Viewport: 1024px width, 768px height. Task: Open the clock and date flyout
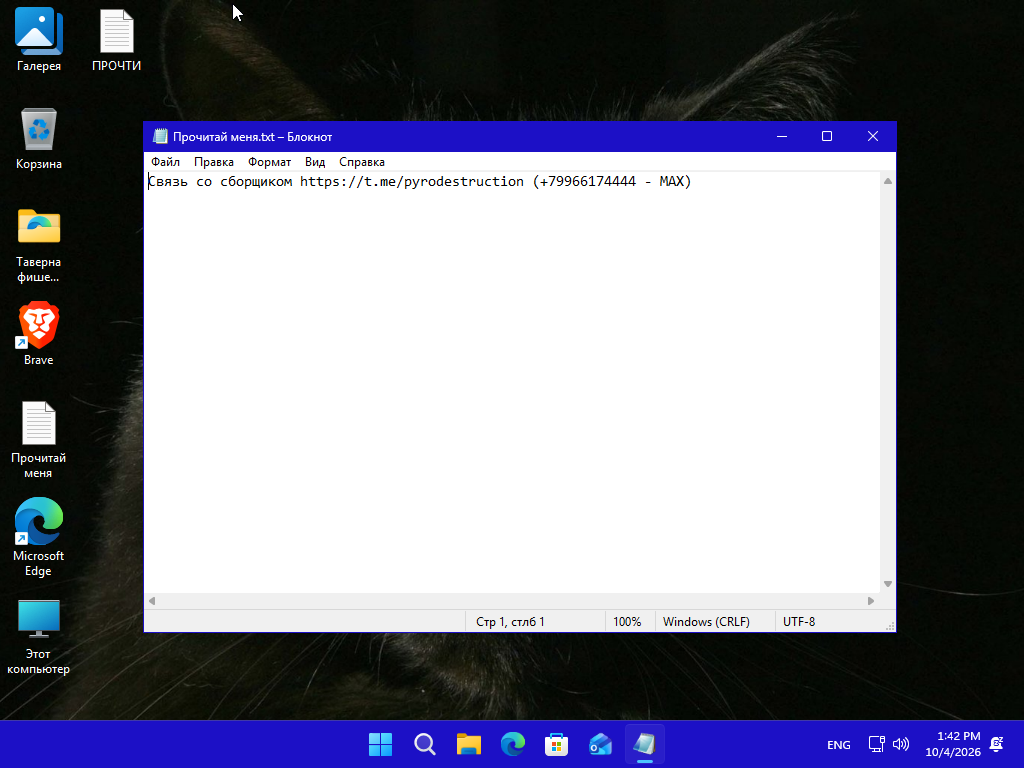[953, 744]
